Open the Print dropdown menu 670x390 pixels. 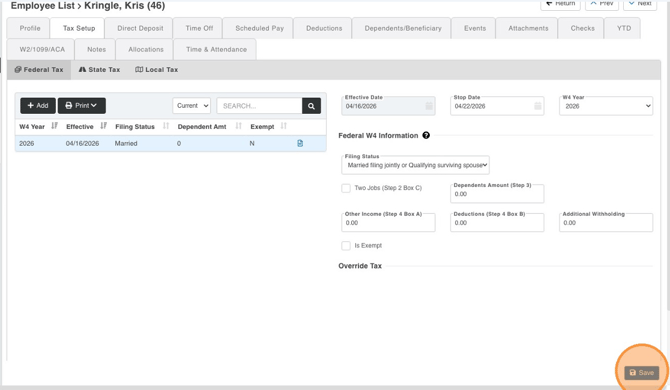(x=82, y=106)
